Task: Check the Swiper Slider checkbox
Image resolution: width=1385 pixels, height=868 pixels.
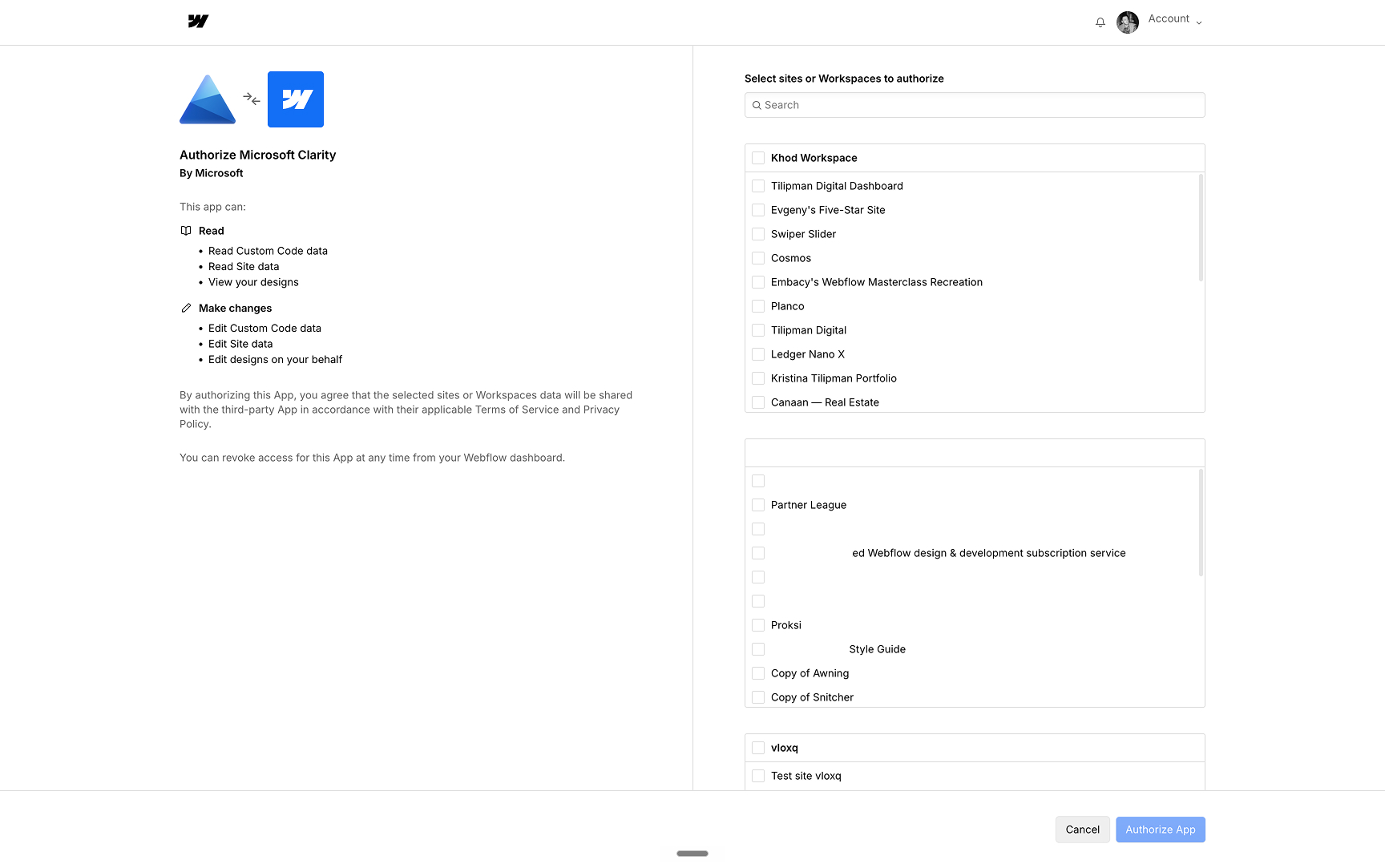Action: (x=758, y=234)
